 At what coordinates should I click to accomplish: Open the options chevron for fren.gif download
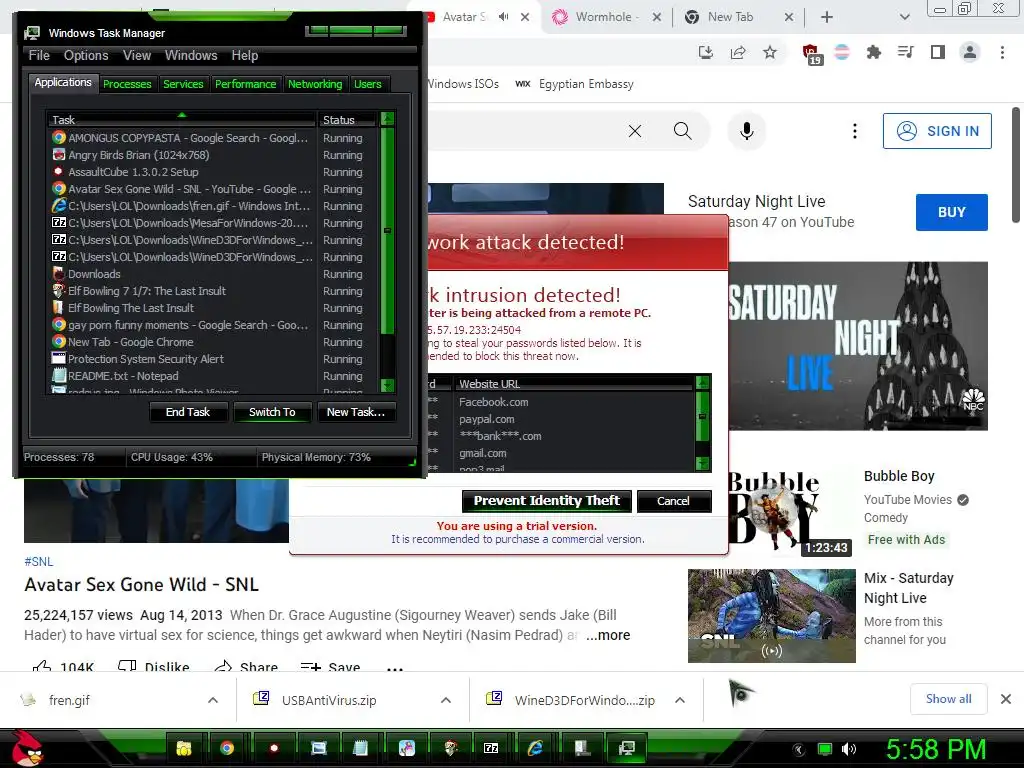coord(213,700)
